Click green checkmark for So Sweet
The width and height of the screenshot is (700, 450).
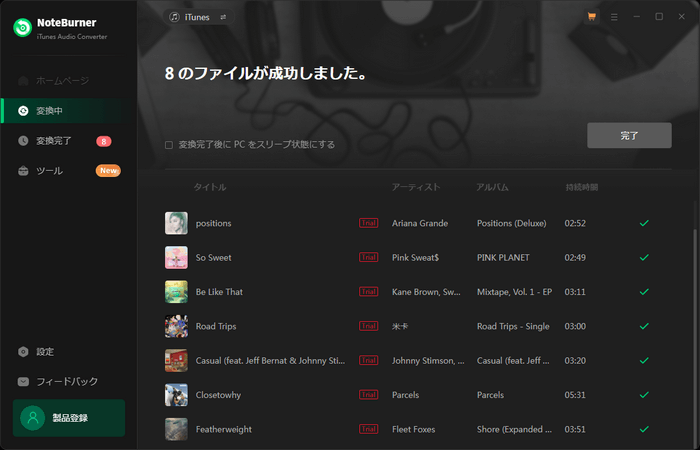(x=644, y=257)
